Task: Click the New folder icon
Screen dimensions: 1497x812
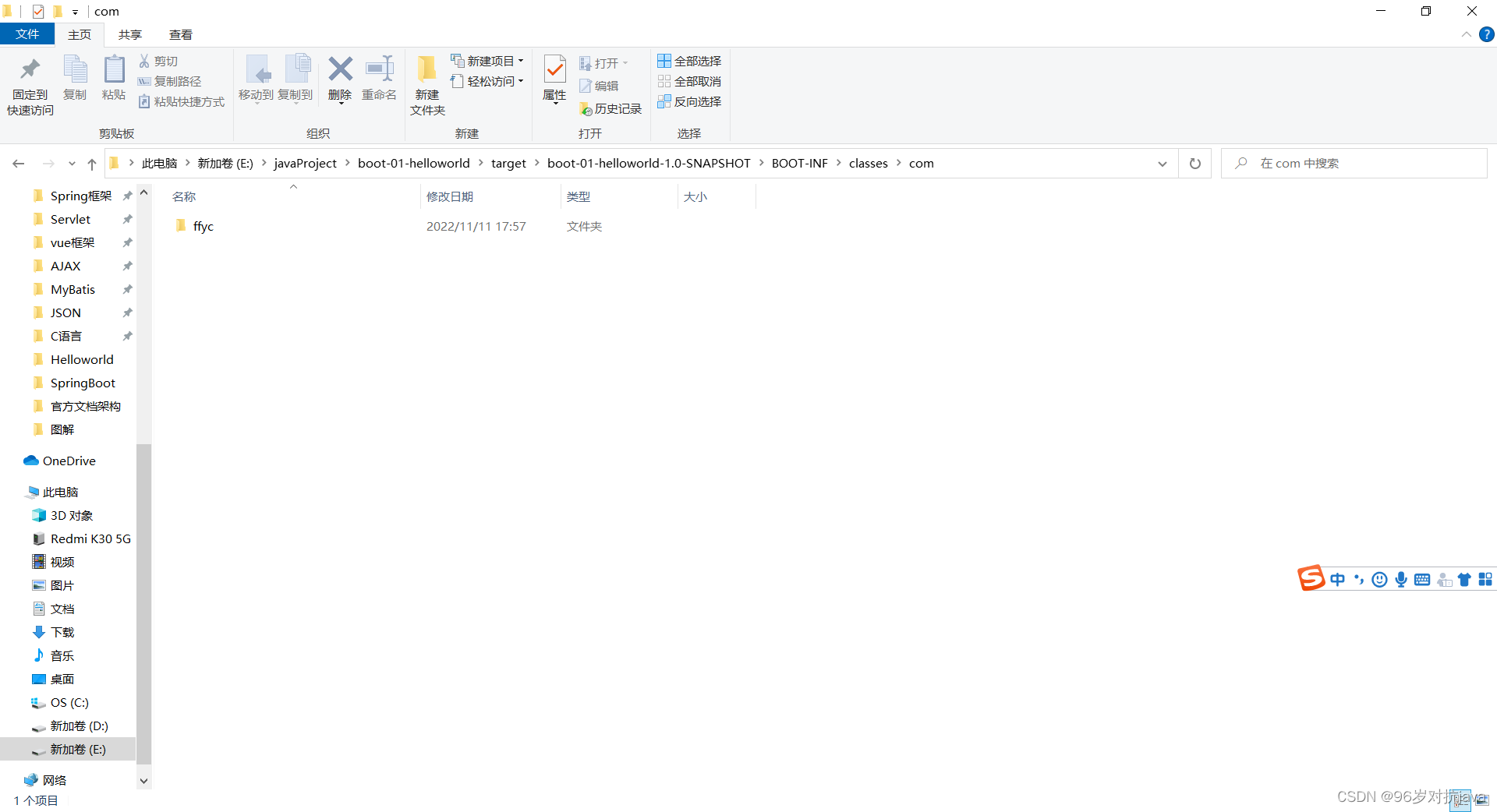Action: click(x=427, y=69)
